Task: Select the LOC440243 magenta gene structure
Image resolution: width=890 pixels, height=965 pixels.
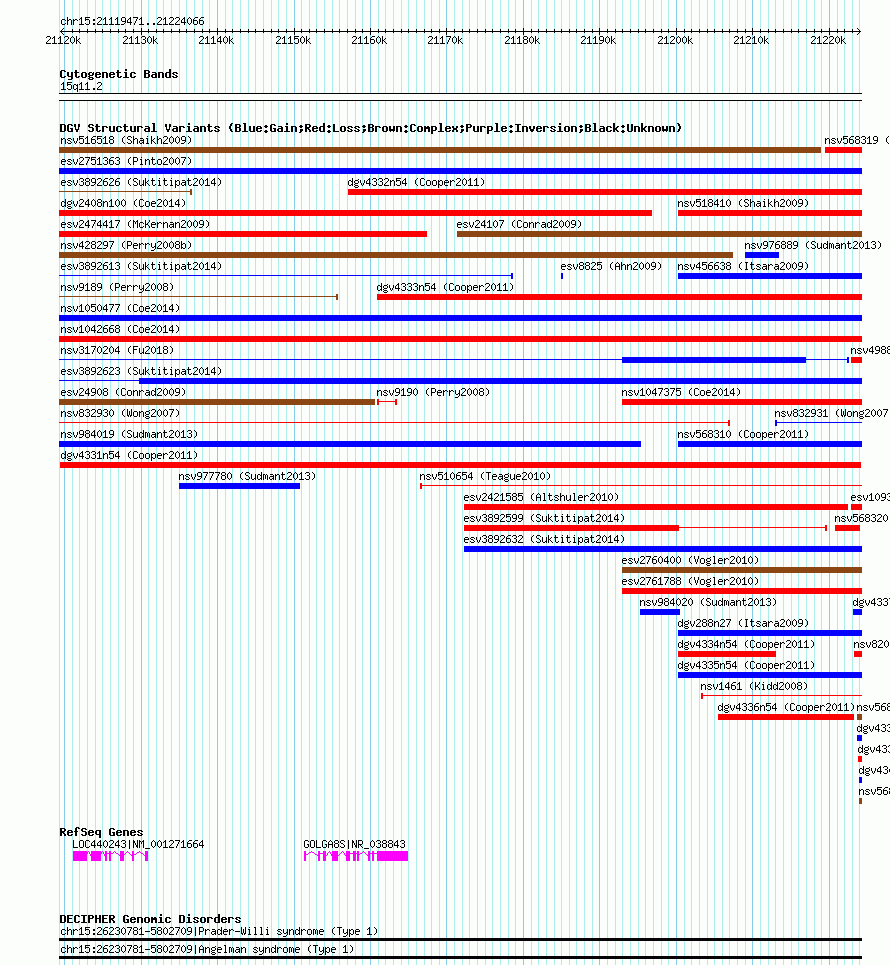Action: (x=110, y=856)
